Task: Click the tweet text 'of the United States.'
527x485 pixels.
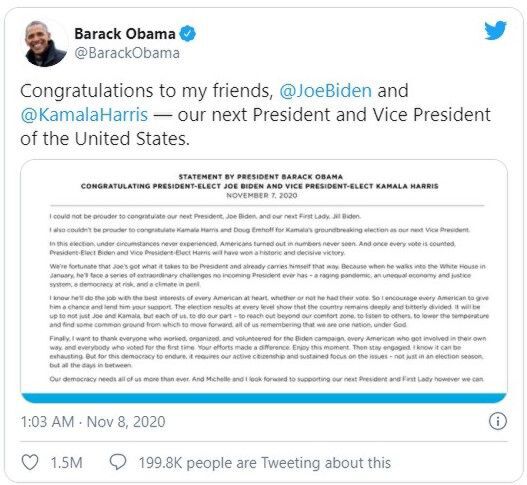Action: click(105, 138)
